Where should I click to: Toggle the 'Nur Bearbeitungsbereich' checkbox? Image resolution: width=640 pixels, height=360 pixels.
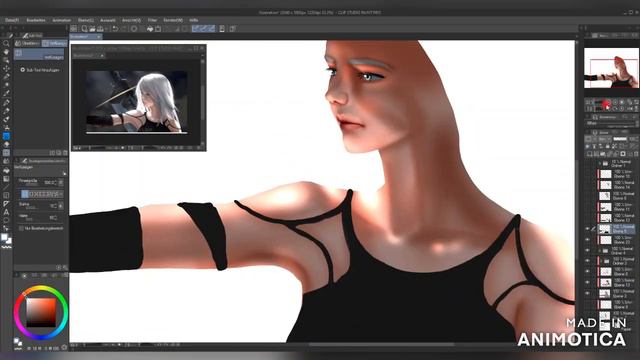[21, 228]
